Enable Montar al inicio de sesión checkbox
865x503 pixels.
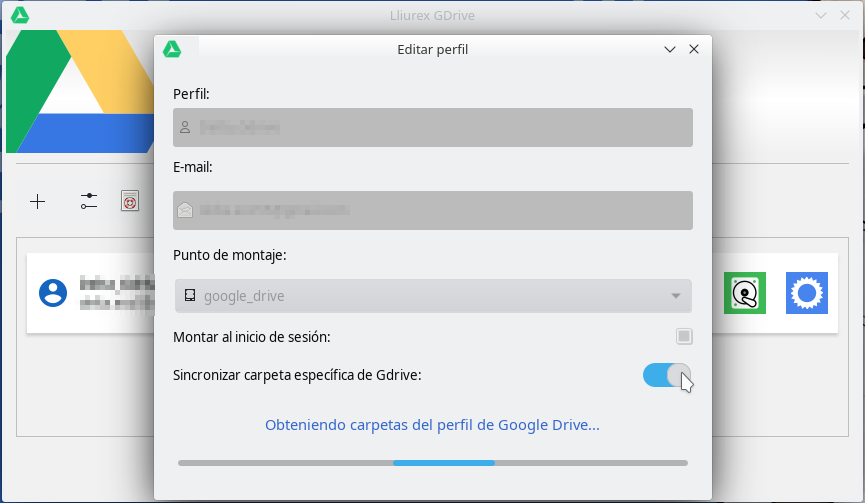tap(684, 337)
